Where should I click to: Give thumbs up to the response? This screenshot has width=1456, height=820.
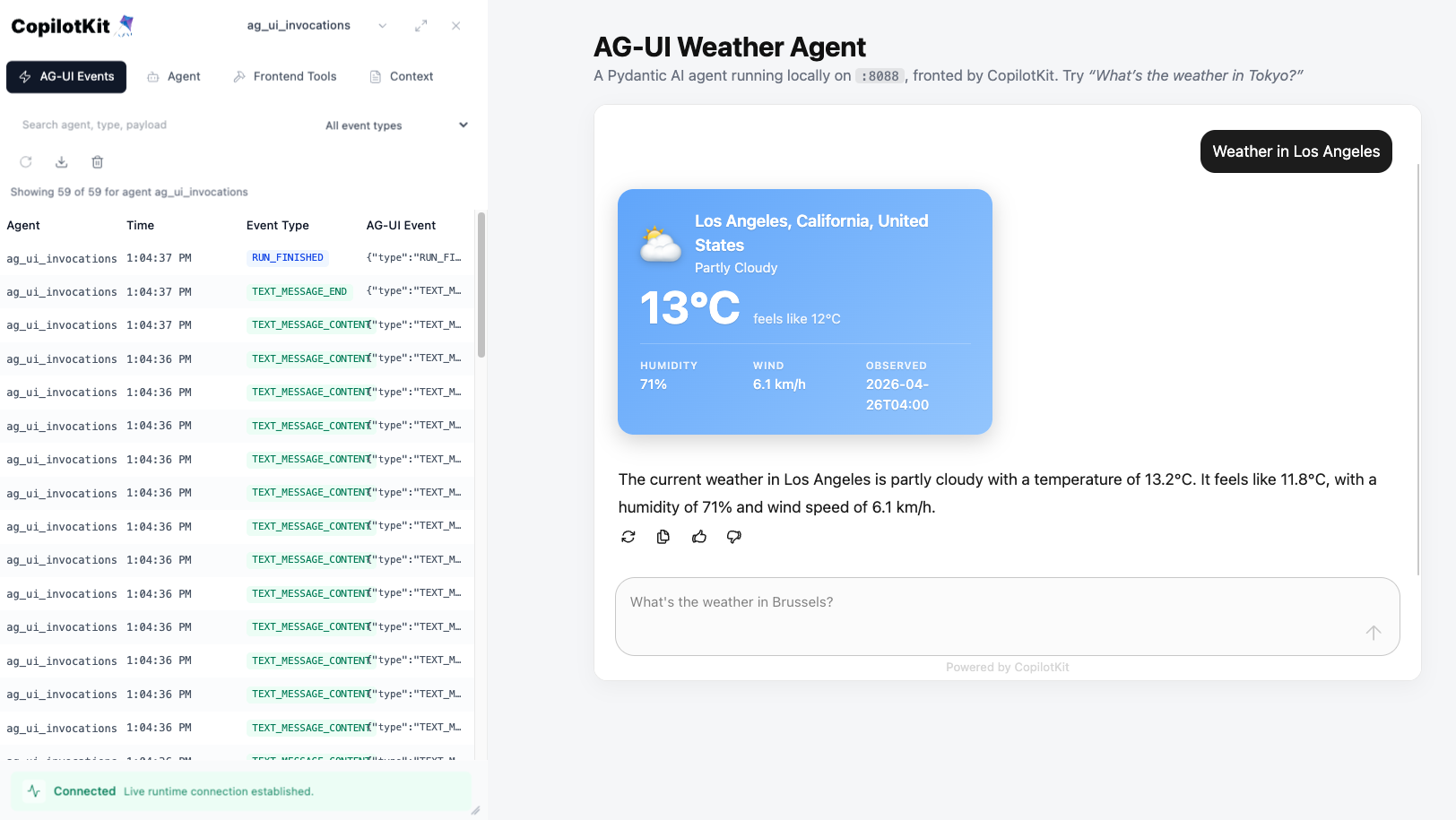(x=699, y=537)
